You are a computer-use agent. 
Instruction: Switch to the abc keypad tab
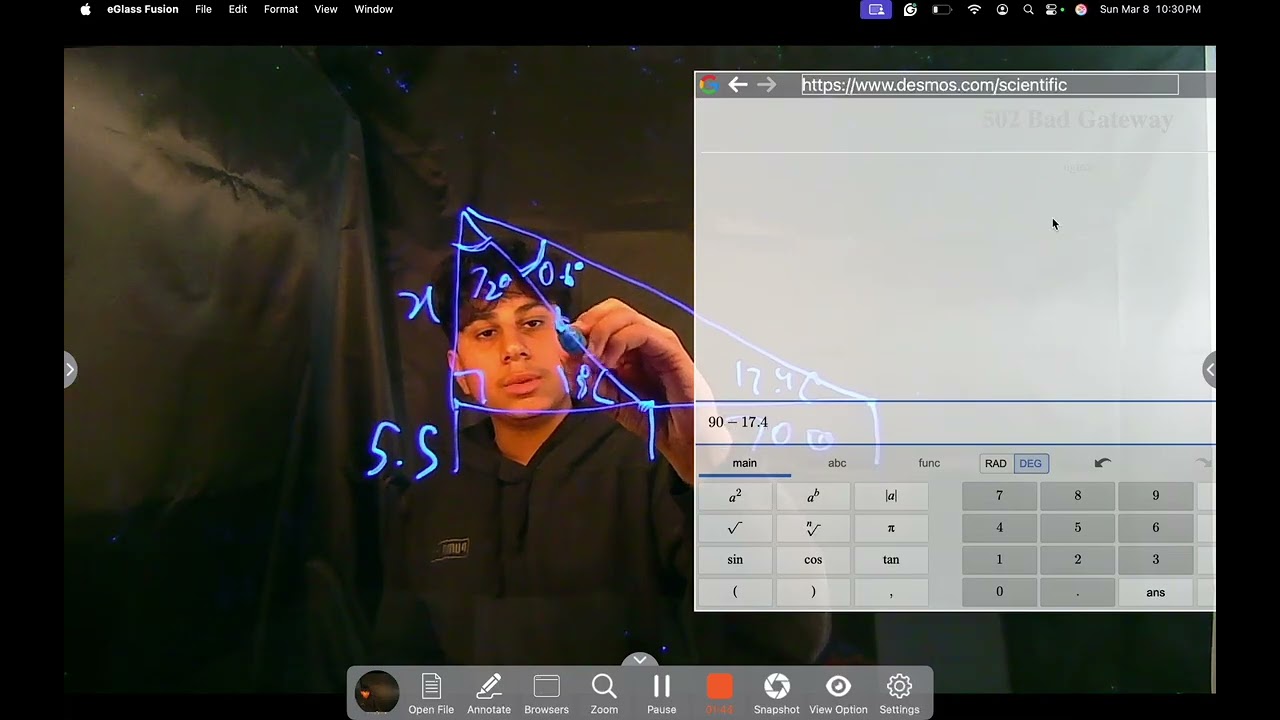[837, 463]
